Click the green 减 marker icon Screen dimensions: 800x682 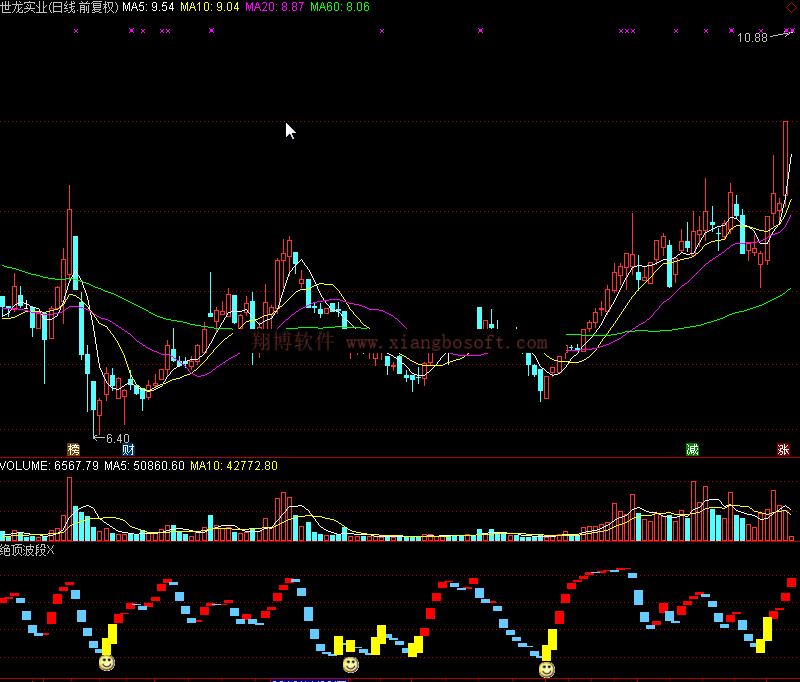click(692, 449)
